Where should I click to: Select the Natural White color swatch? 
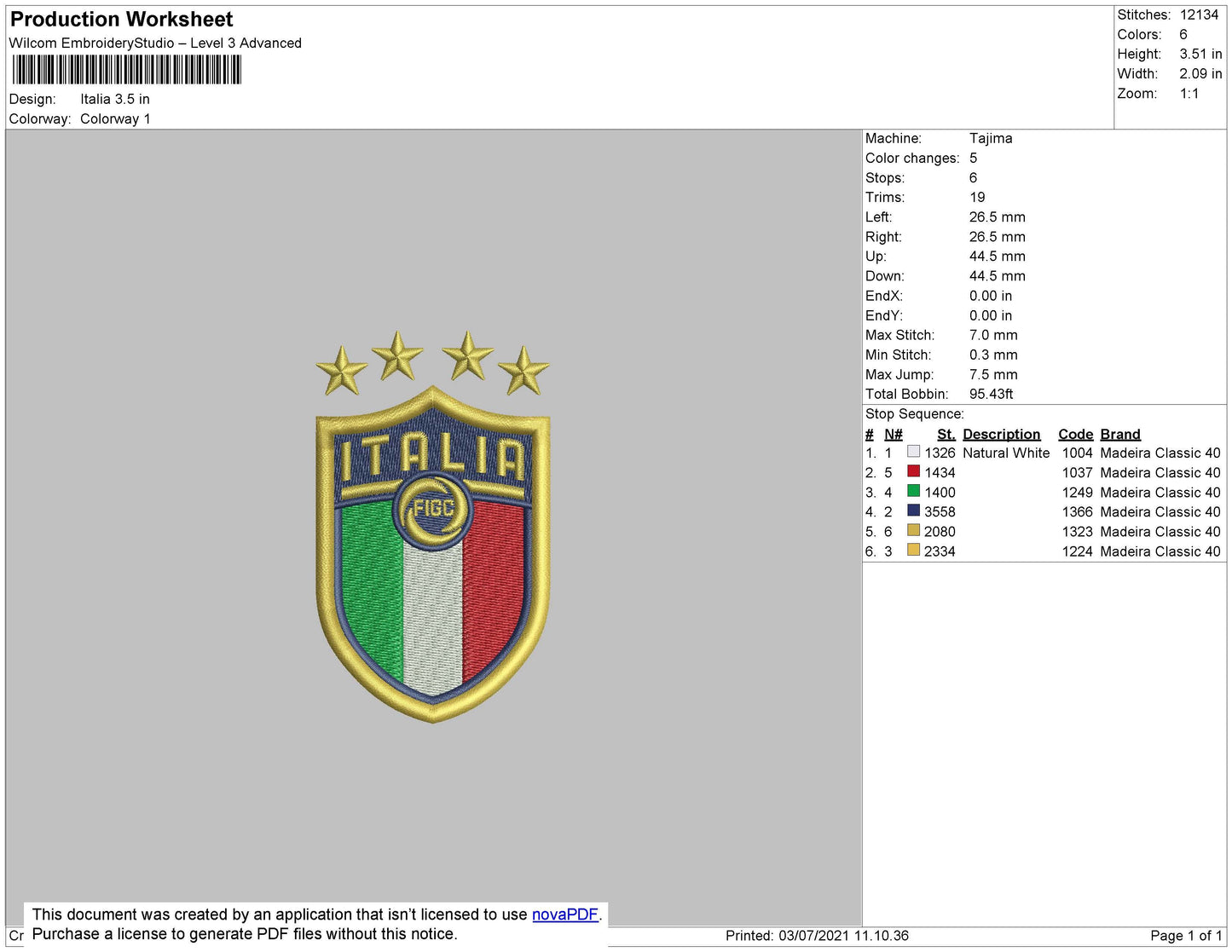(913, 452)
